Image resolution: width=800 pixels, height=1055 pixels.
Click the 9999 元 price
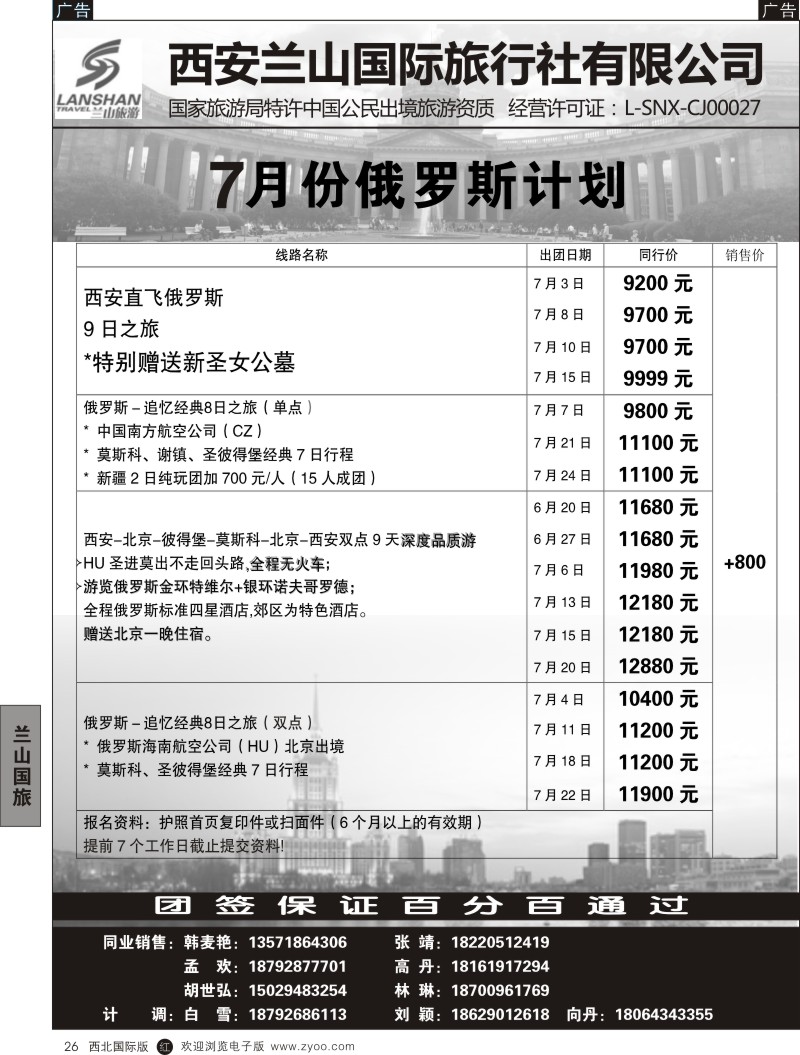point(657,379)
